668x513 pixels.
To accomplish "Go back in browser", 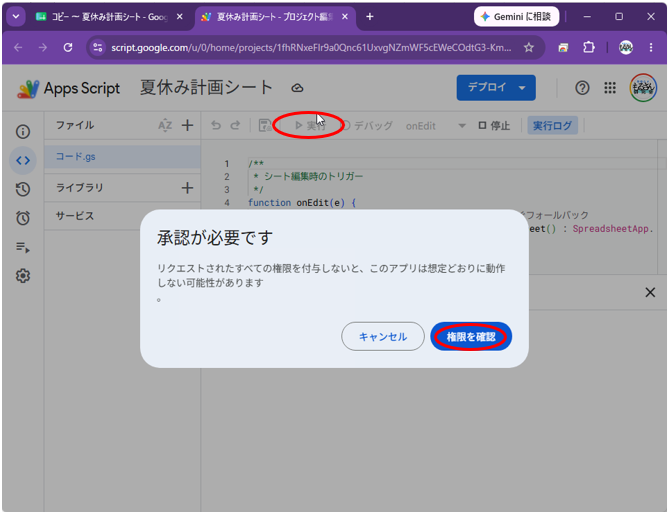I will (x=18, y=47).
